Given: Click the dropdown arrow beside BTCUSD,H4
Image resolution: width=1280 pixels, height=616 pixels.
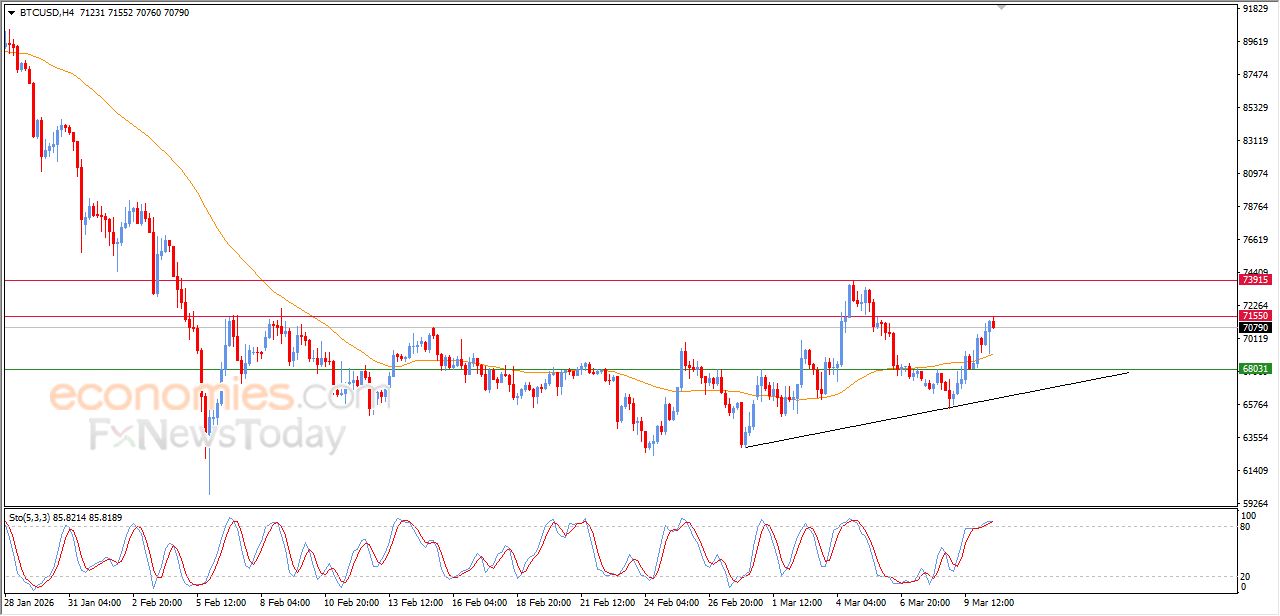Looking at the screenshot, I should click(11, 13).
